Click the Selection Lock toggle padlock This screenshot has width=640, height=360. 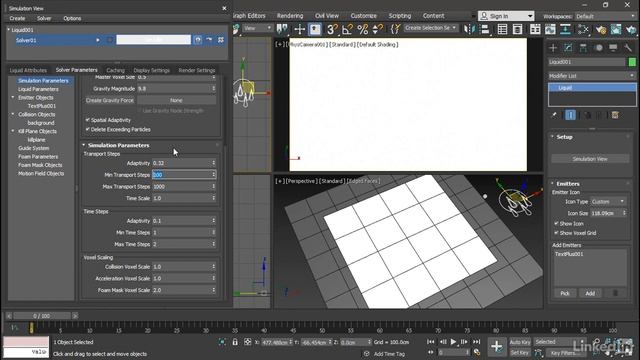[235, 342]
